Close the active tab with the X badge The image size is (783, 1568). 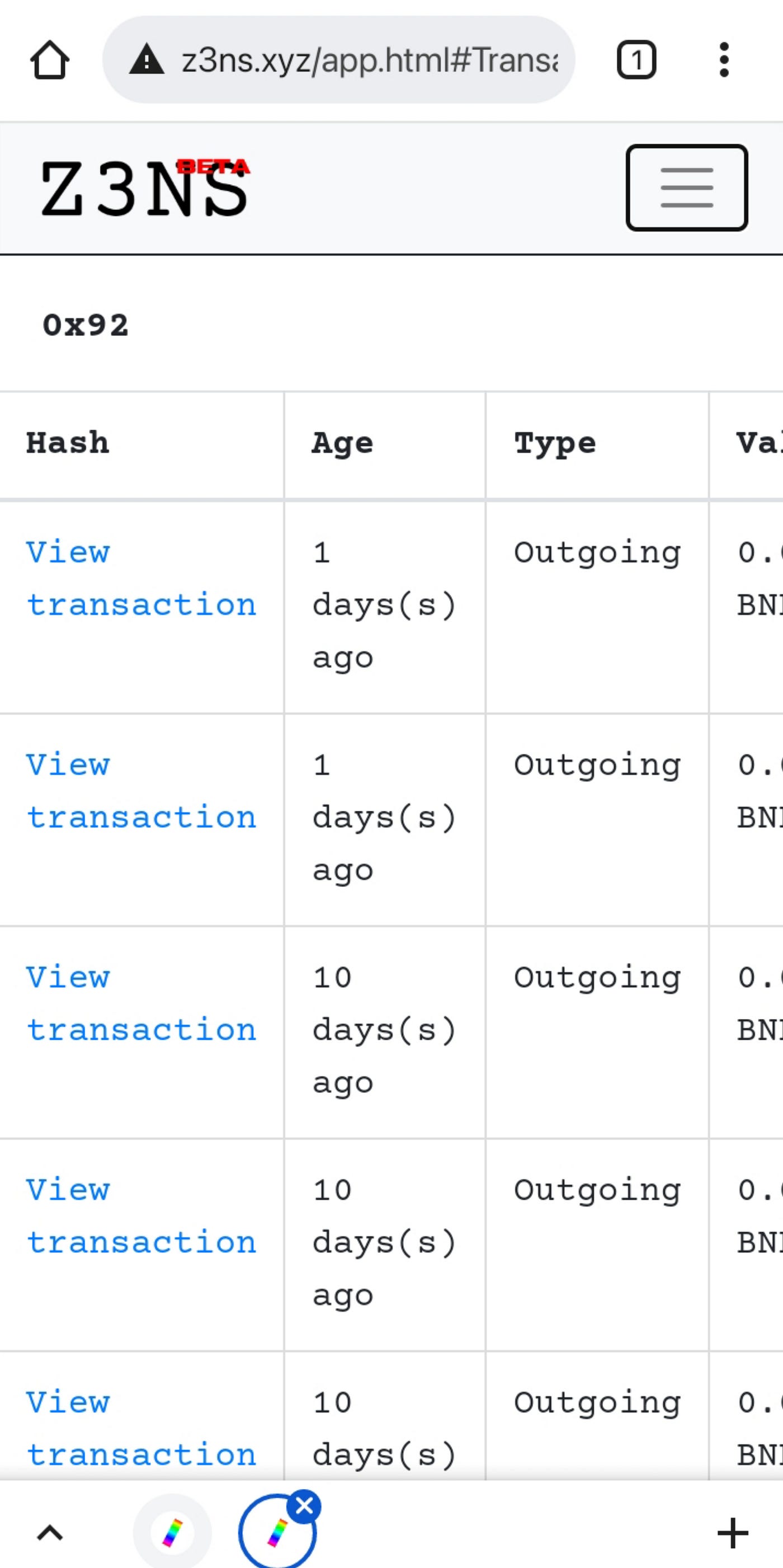(x=304, y=1505)
